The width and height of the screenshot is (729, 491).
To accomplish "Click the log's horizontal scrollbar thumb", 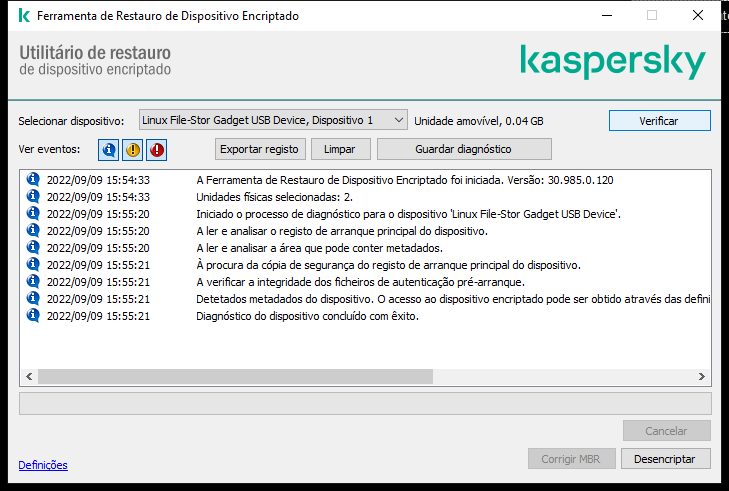I will [235, 377].
